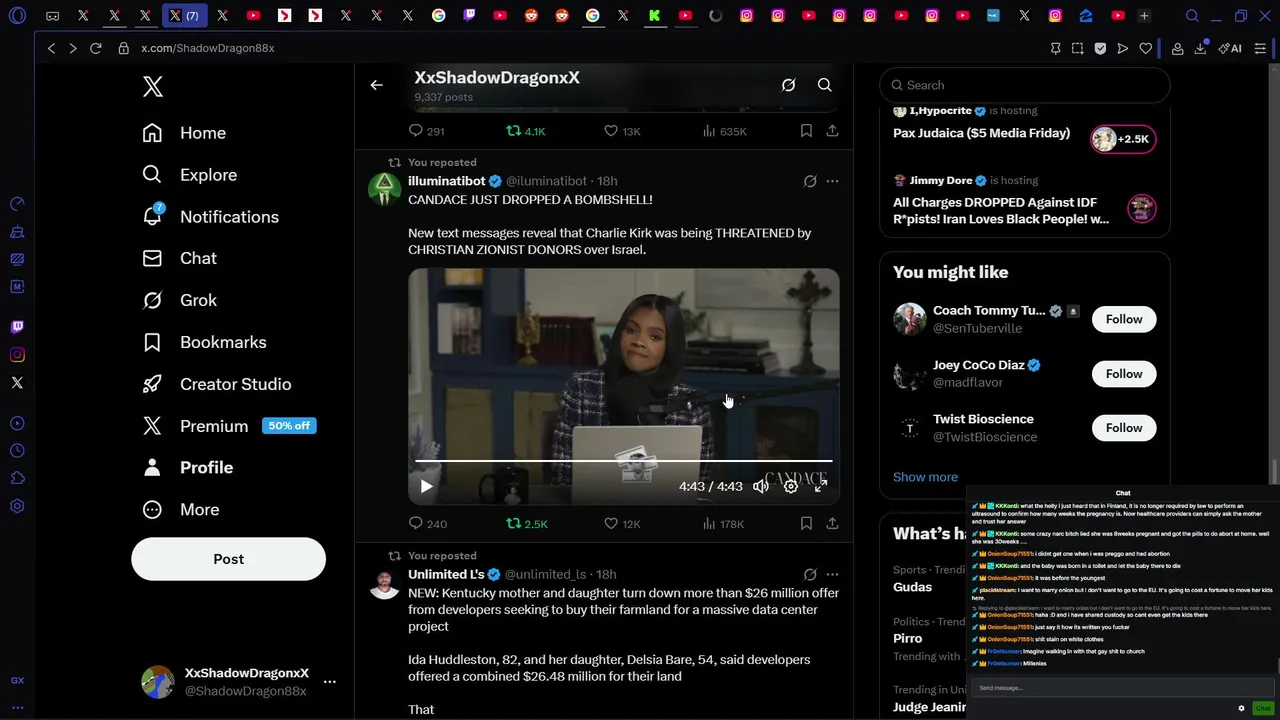Screen dimensions: 1280x720
Task: Open video settings gear
Action: click(791, 486)
